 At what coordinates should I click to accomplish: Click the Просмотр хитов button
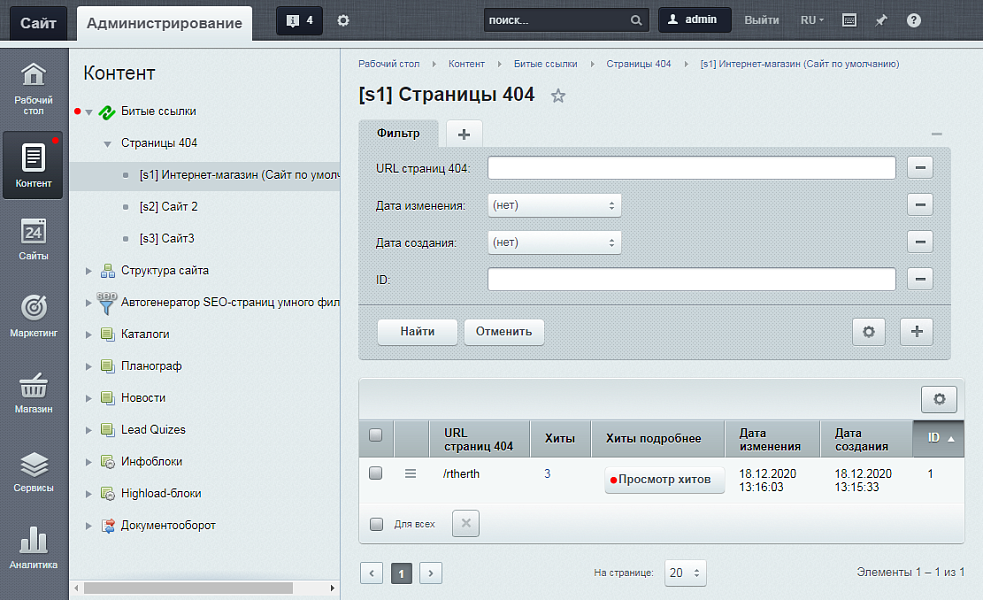click(x=664, y=480)
